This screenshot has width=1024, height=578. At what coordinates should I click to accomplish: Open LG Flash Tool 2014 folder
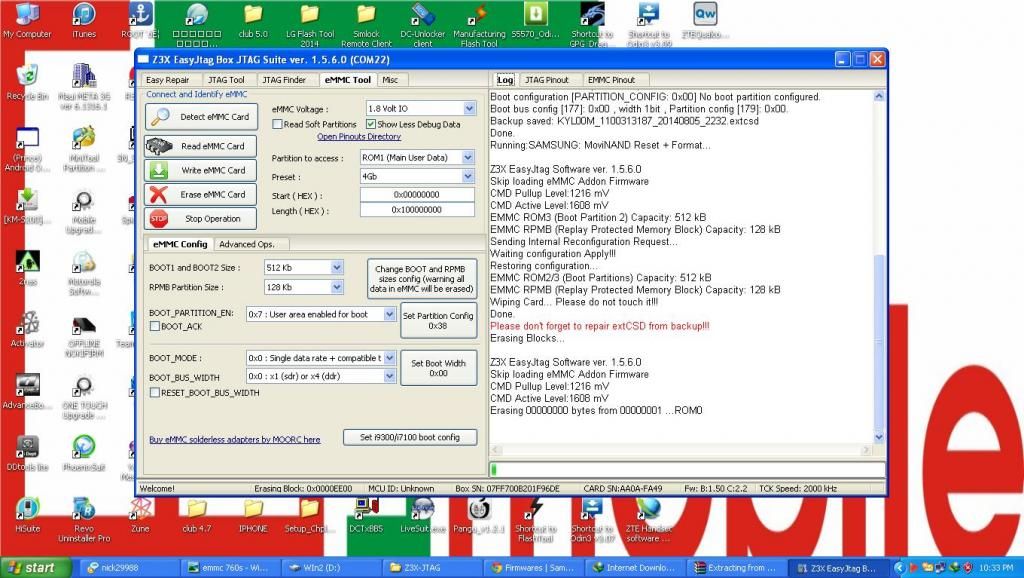(x=310, y=25)
